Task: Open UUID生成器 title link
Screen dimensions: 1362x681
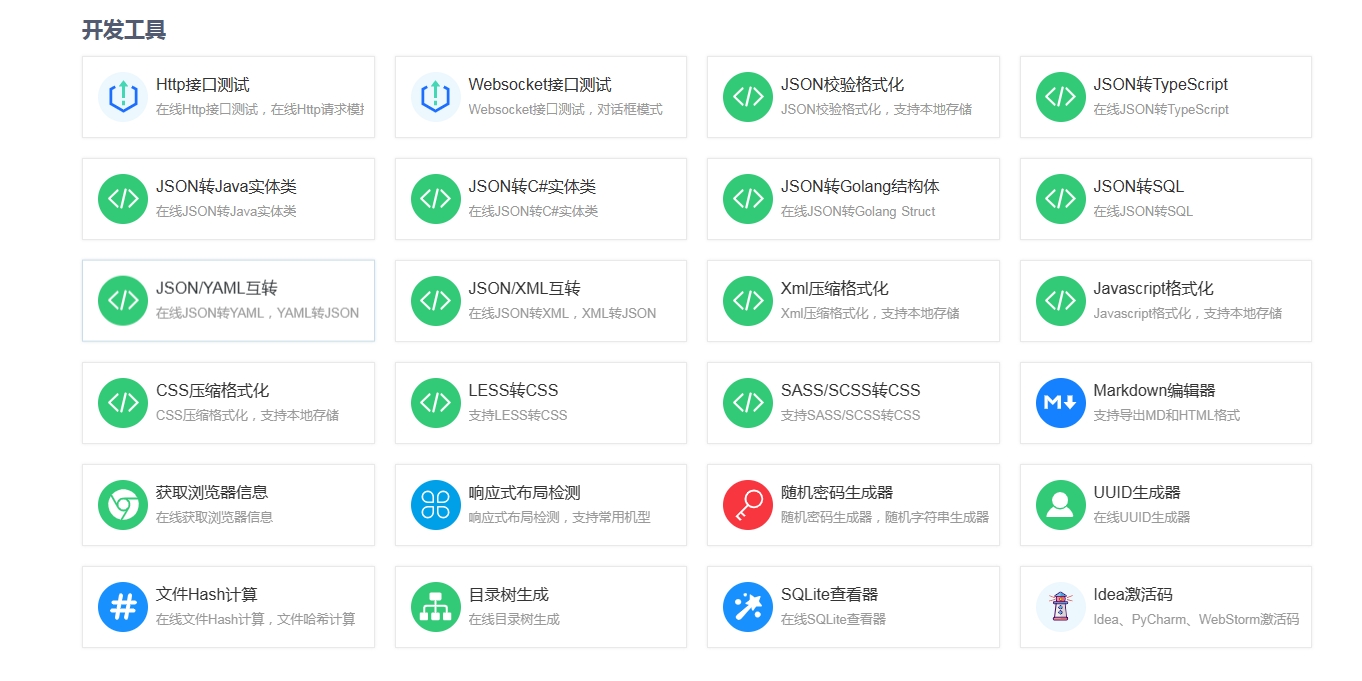Action: point(1137,493)
